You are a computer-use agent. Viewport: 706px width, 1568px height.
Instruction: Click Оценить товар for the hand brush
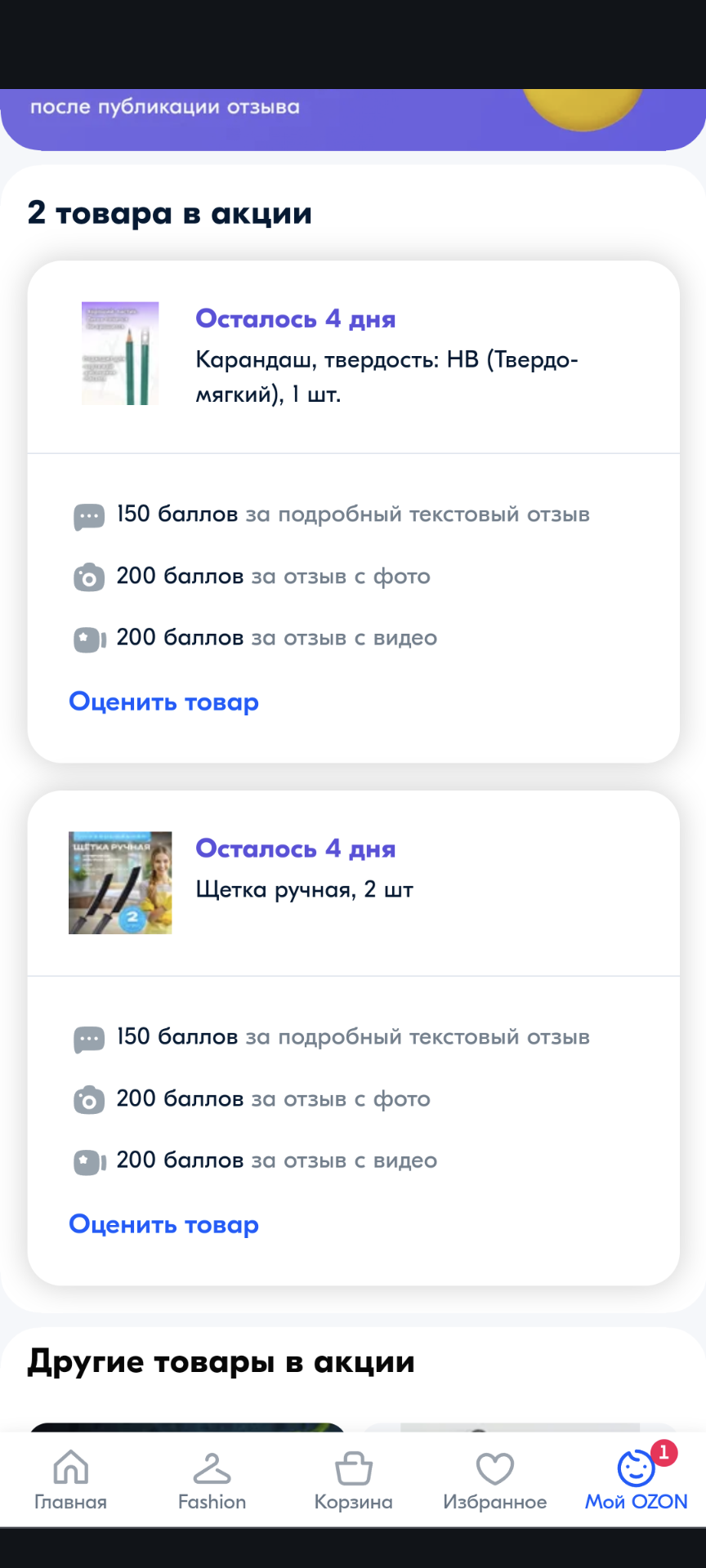click(x=163, y=1224)
